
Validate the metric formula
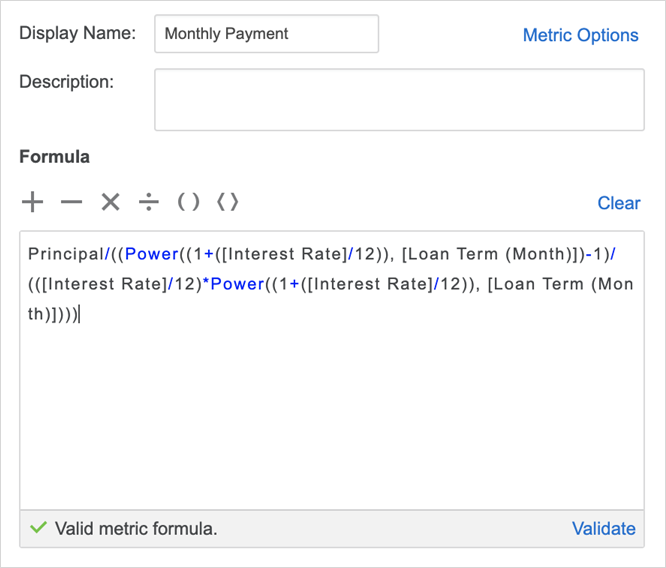coord(603,529)
